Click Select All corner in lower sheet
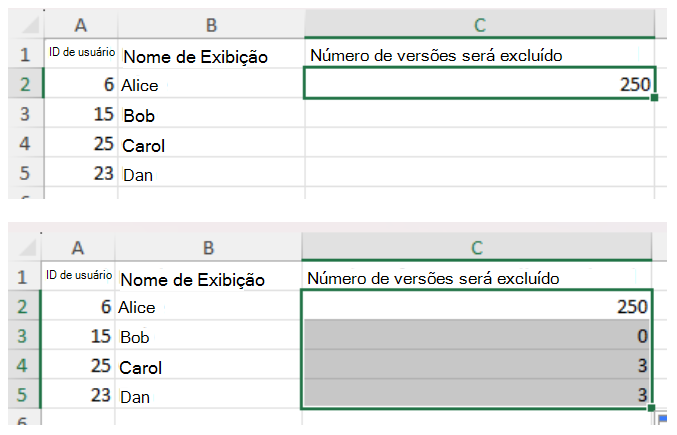 pyautogui.click(x=19, y=246)
